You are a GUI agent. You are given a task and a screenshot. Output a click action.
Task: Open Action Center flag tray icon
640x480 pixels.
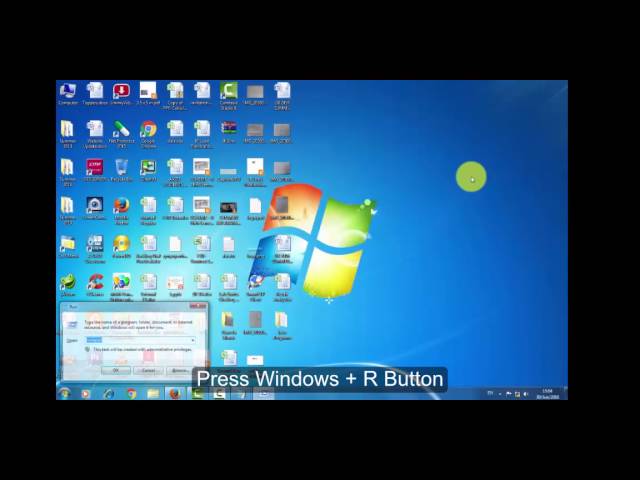tap(509, 394)
